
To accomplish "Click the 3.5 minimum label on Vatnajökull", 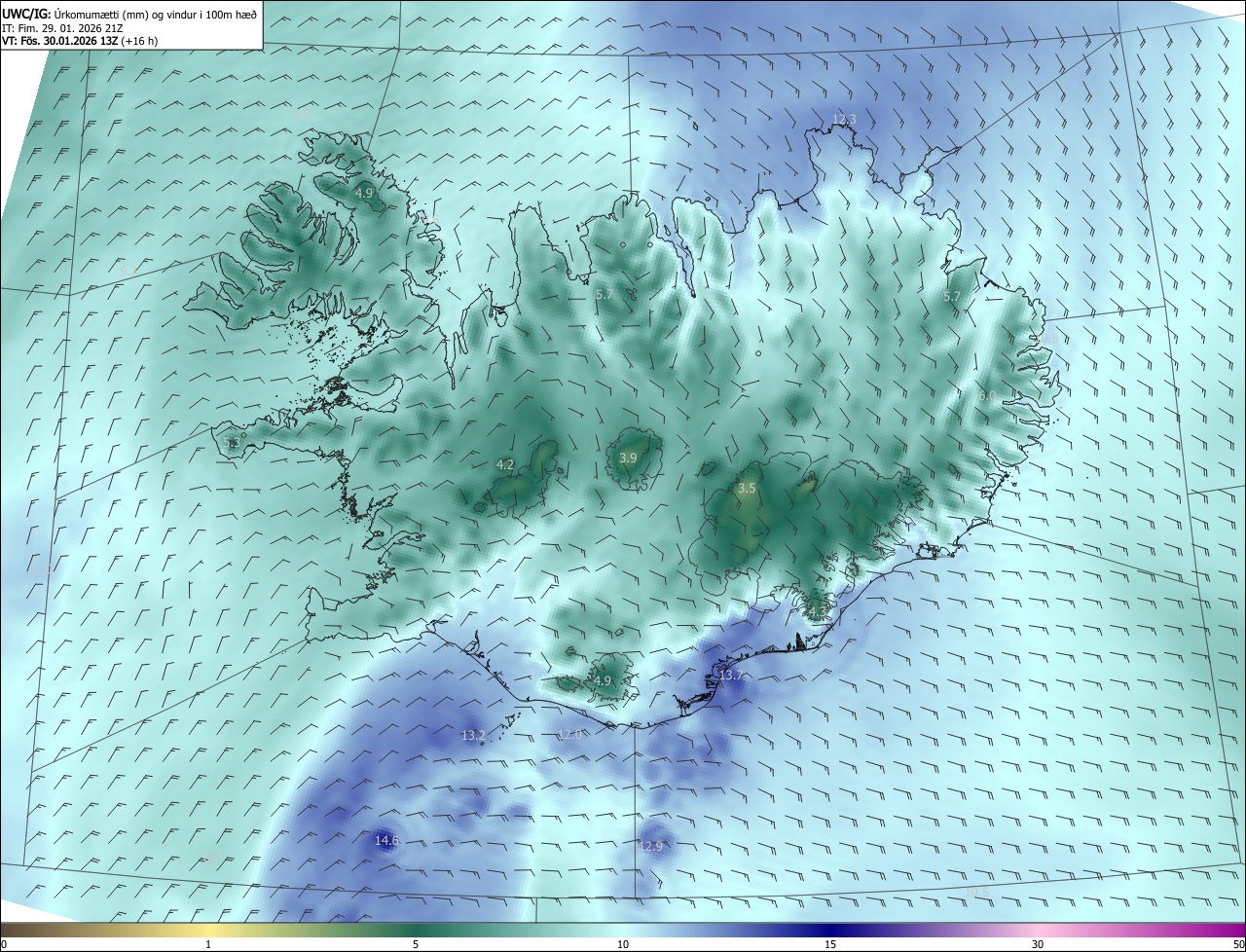I will coord(747,489).
